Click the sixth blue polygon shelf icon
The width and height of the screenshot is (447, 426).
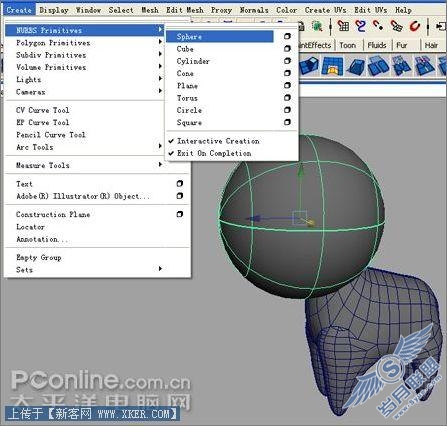click(425, 65)
